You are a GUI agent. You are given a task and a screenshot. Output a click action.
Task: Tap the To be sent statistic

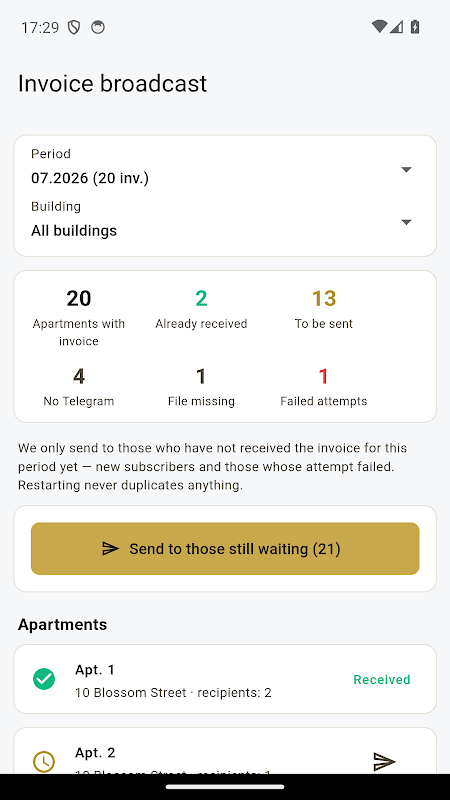pos(323,309)
